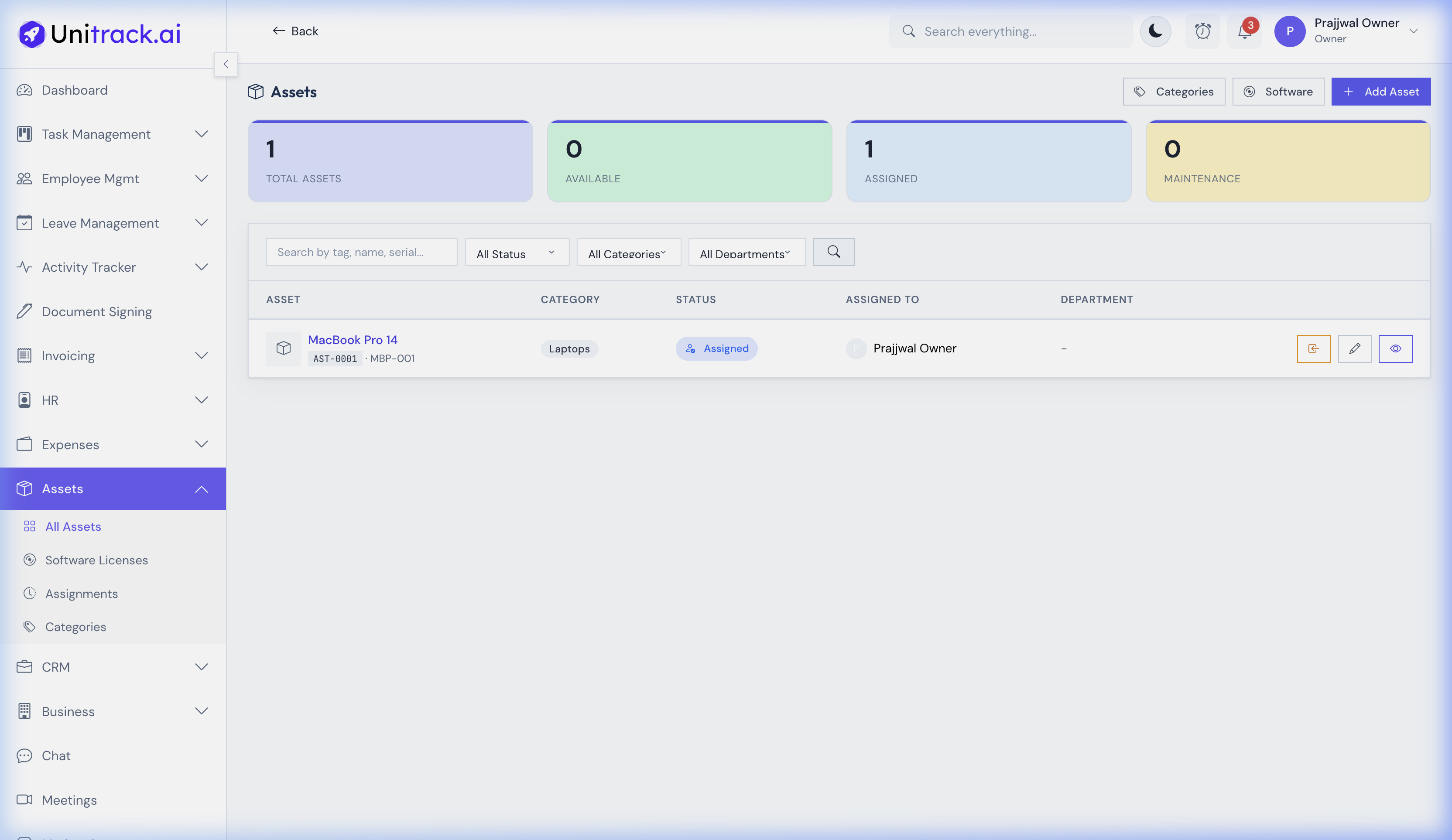Open the MacBook Pro 14 asset link
Image resolution: width=1452 pixels, height=840 pixels.
click(x=353, y=339)
